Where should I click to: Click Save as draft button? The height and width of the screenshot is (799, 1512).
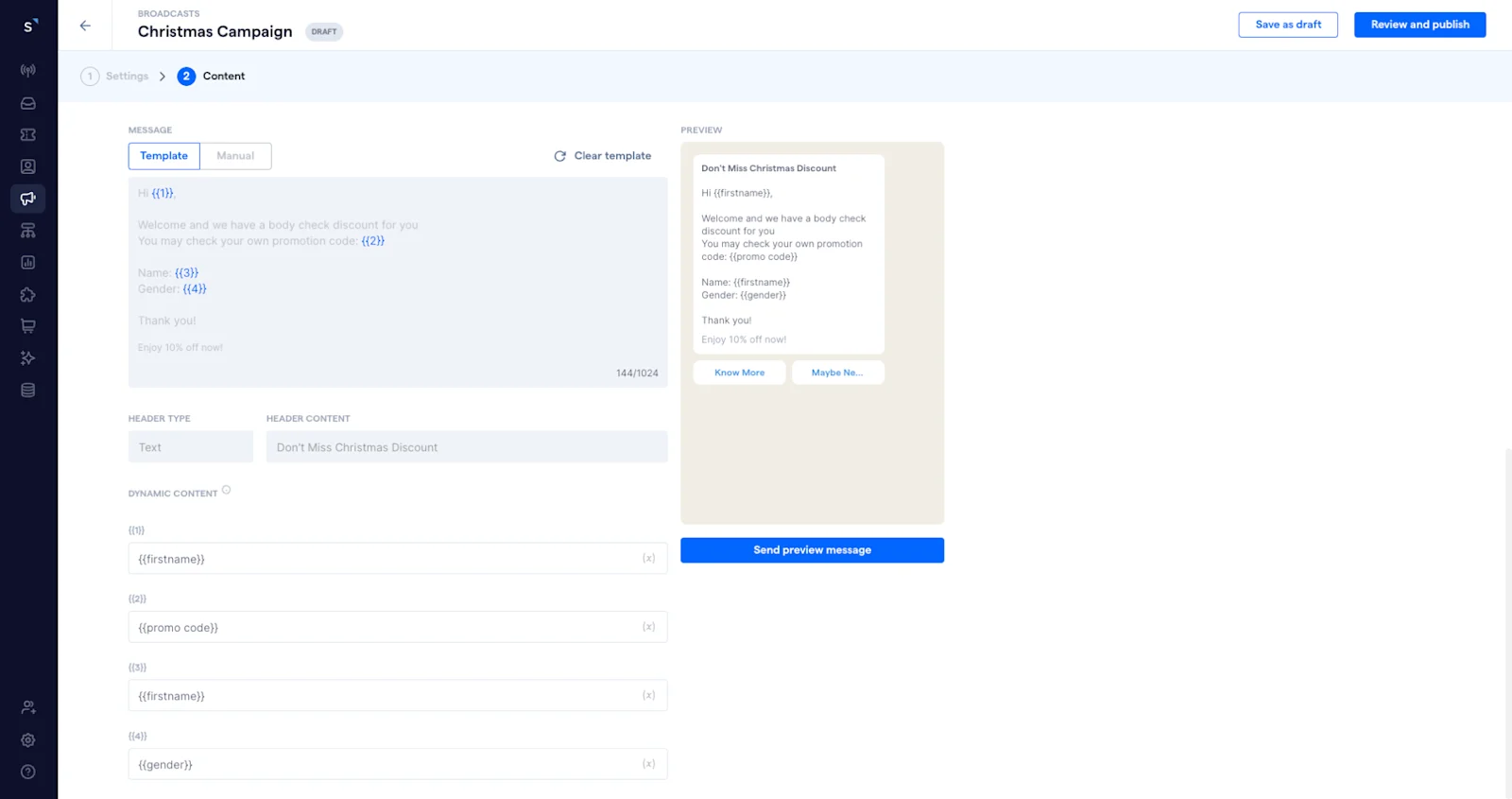[x=1288, y=25]
